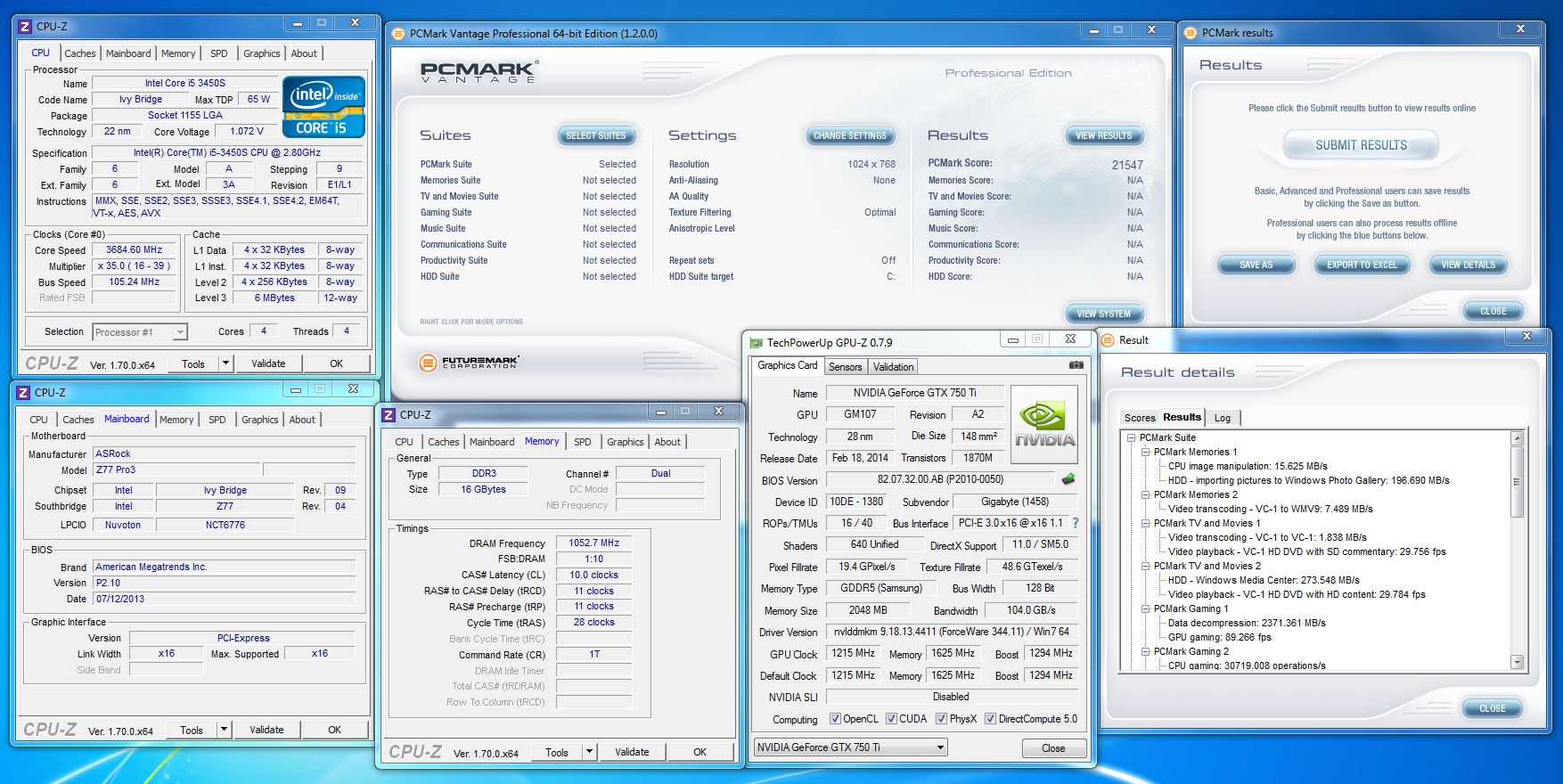
Task: Open the Validation tab in GPU-Z
Action: tap(893, 367)
